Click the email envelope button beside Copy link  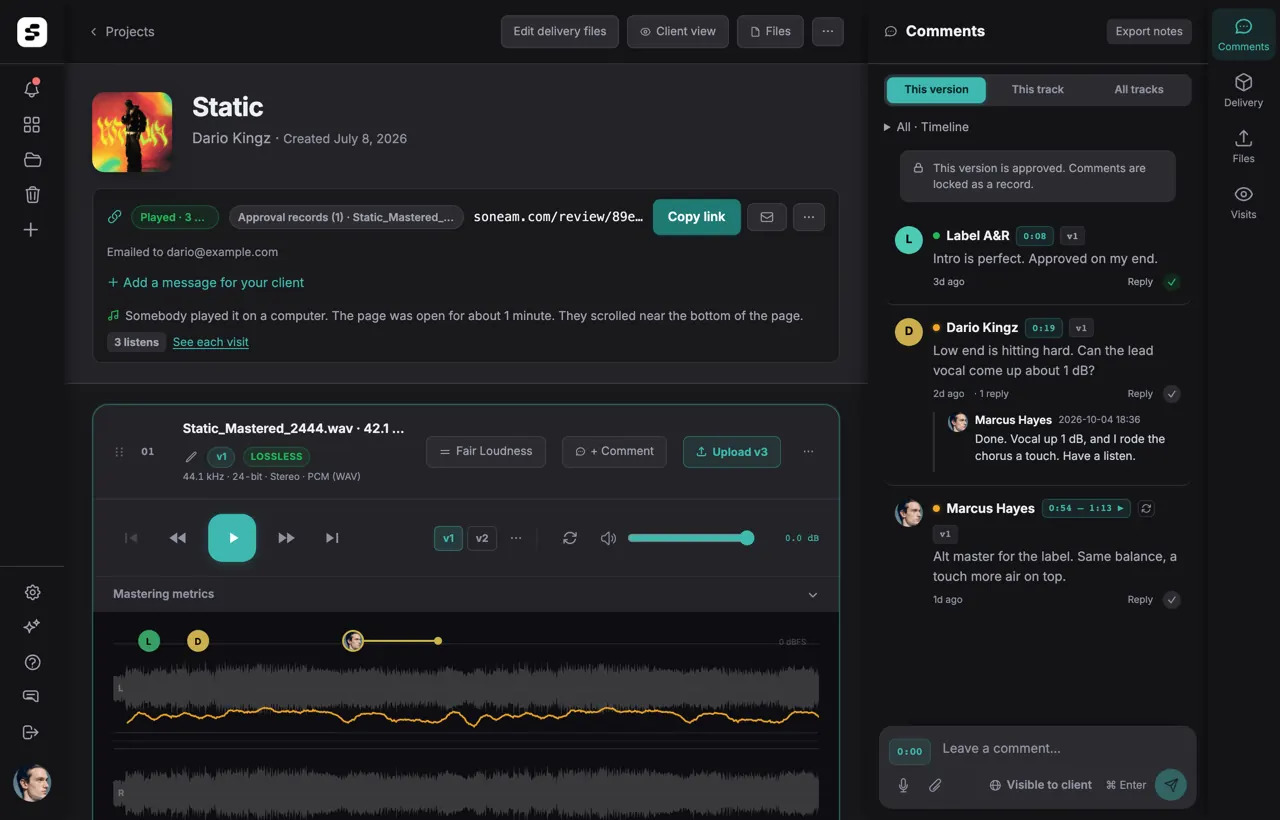[x=767, y=217]
